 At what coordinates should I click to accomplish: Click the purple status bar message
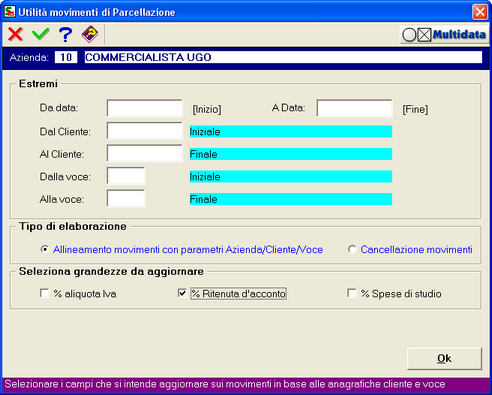[225, 384]
